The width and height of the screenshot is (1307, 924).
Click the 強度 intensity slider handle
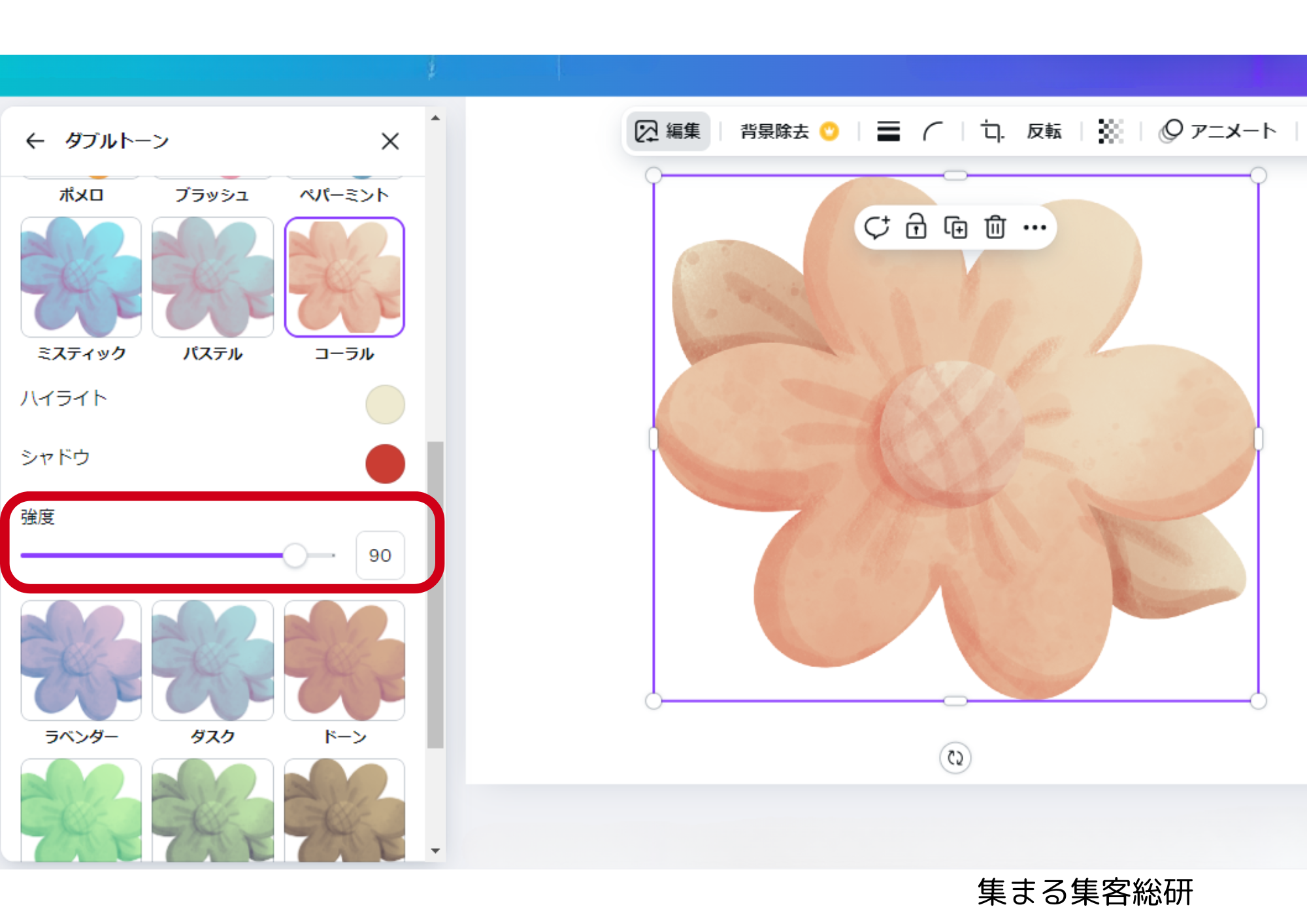(x=295, y=555)
